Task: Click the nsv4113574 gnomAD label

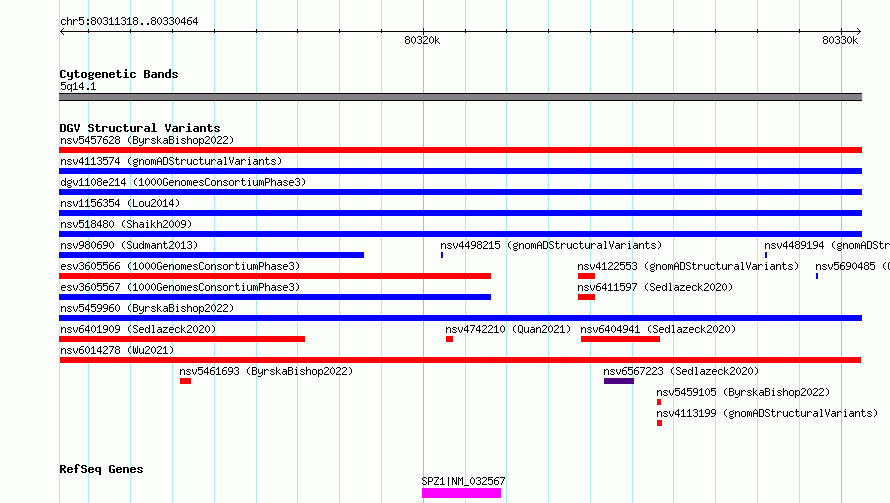Action: click(x=171, y=161)
